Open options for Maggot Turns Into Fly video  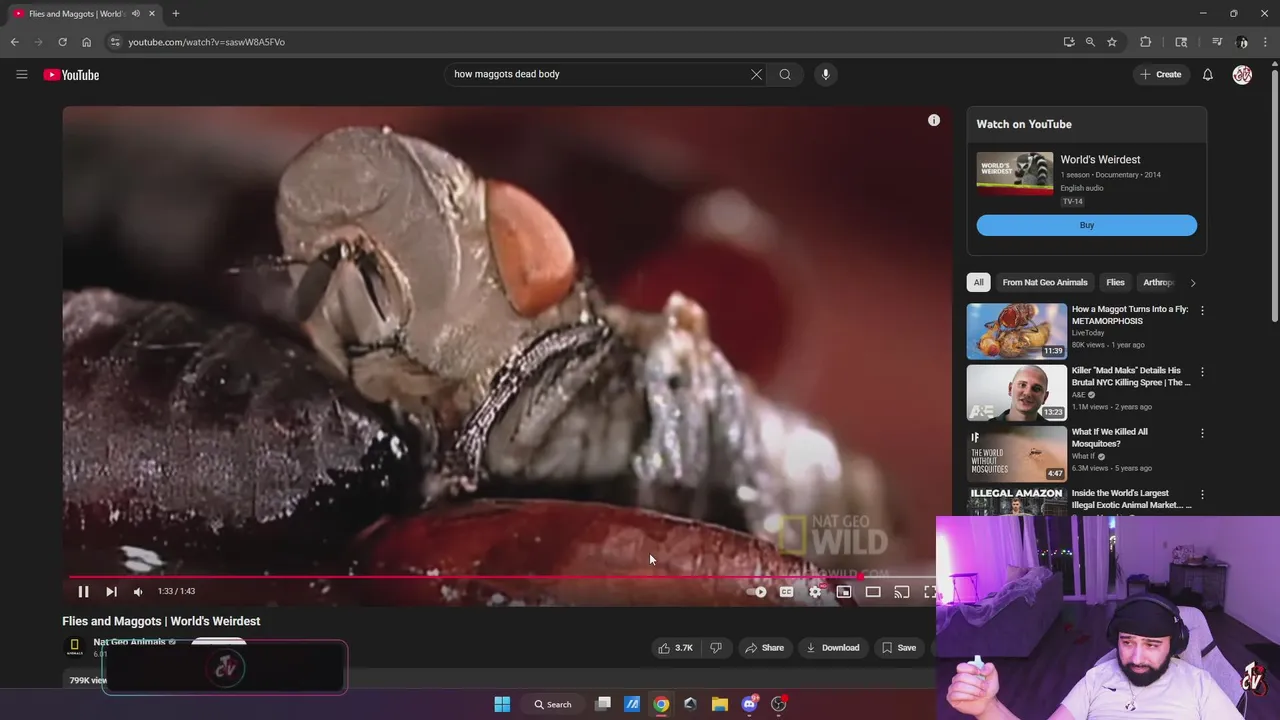[1202, 310]
